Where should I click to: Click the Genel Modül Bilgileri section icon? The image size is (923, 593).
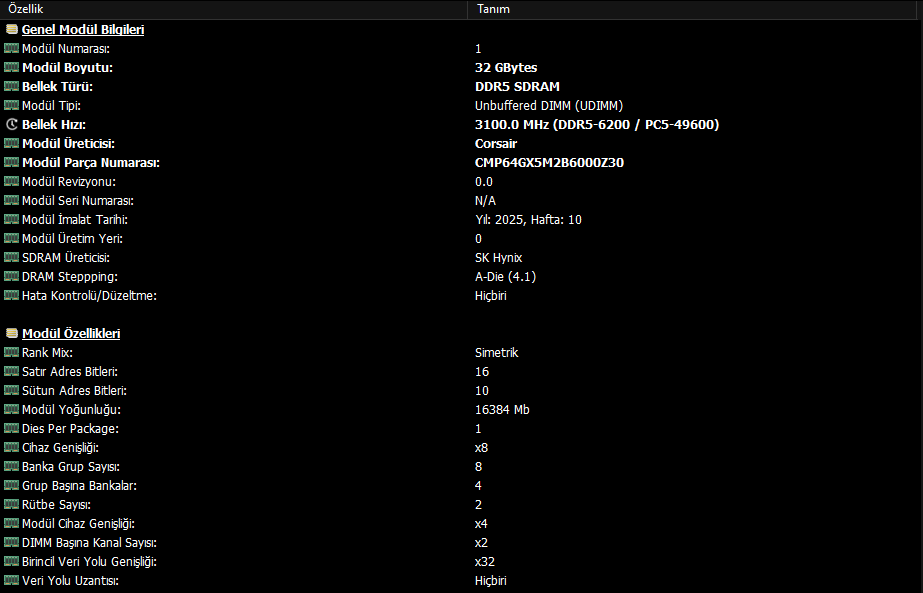pos(12,29)
